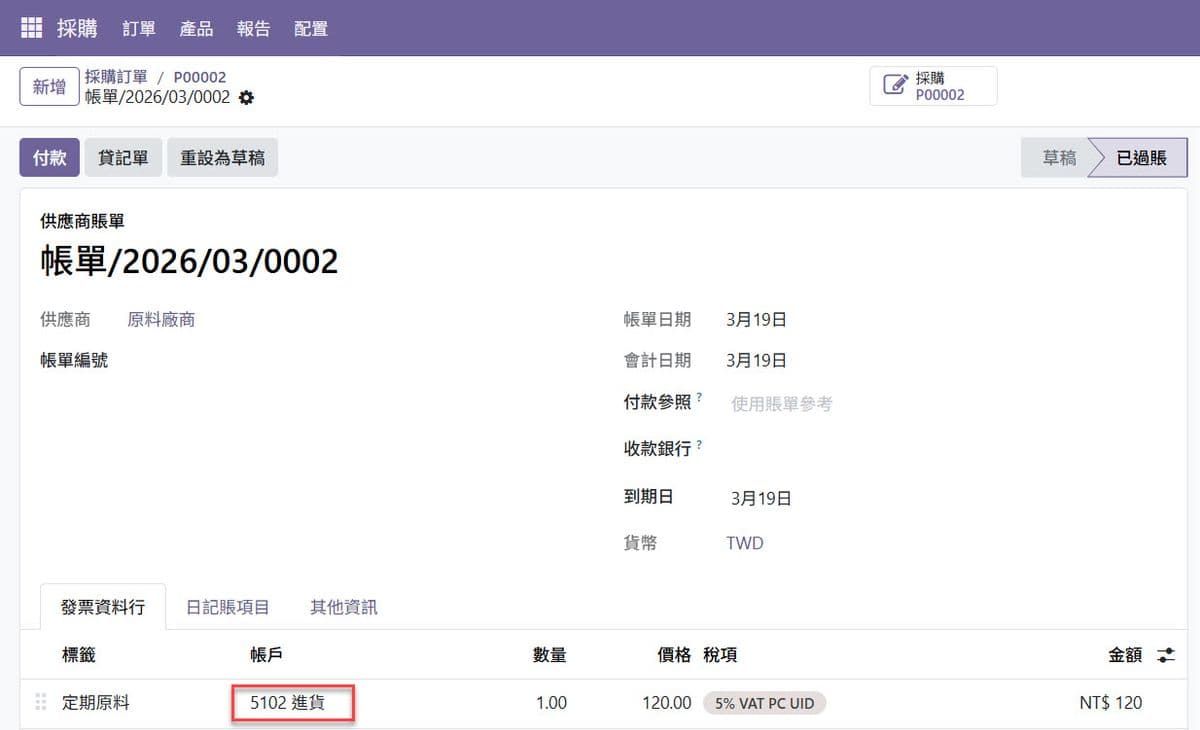Click help mark beside 收款銀行
Viewport: 1200px width, 730px height.
pos(699,445)
